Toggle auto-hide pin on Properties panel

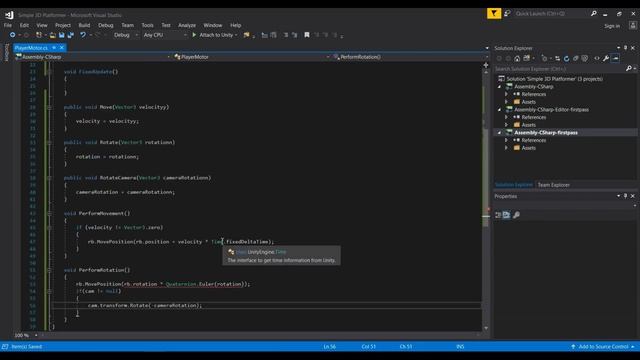click(625, 196)
